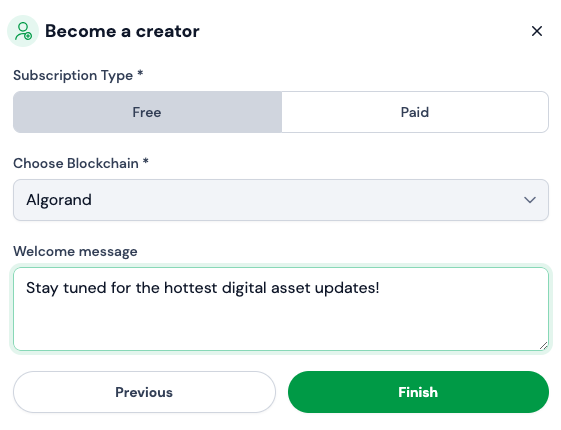Click the chevron arrow beside Algorand
Image resolution: width=561 pixels, height=430 pixels.
pos(530,200)
